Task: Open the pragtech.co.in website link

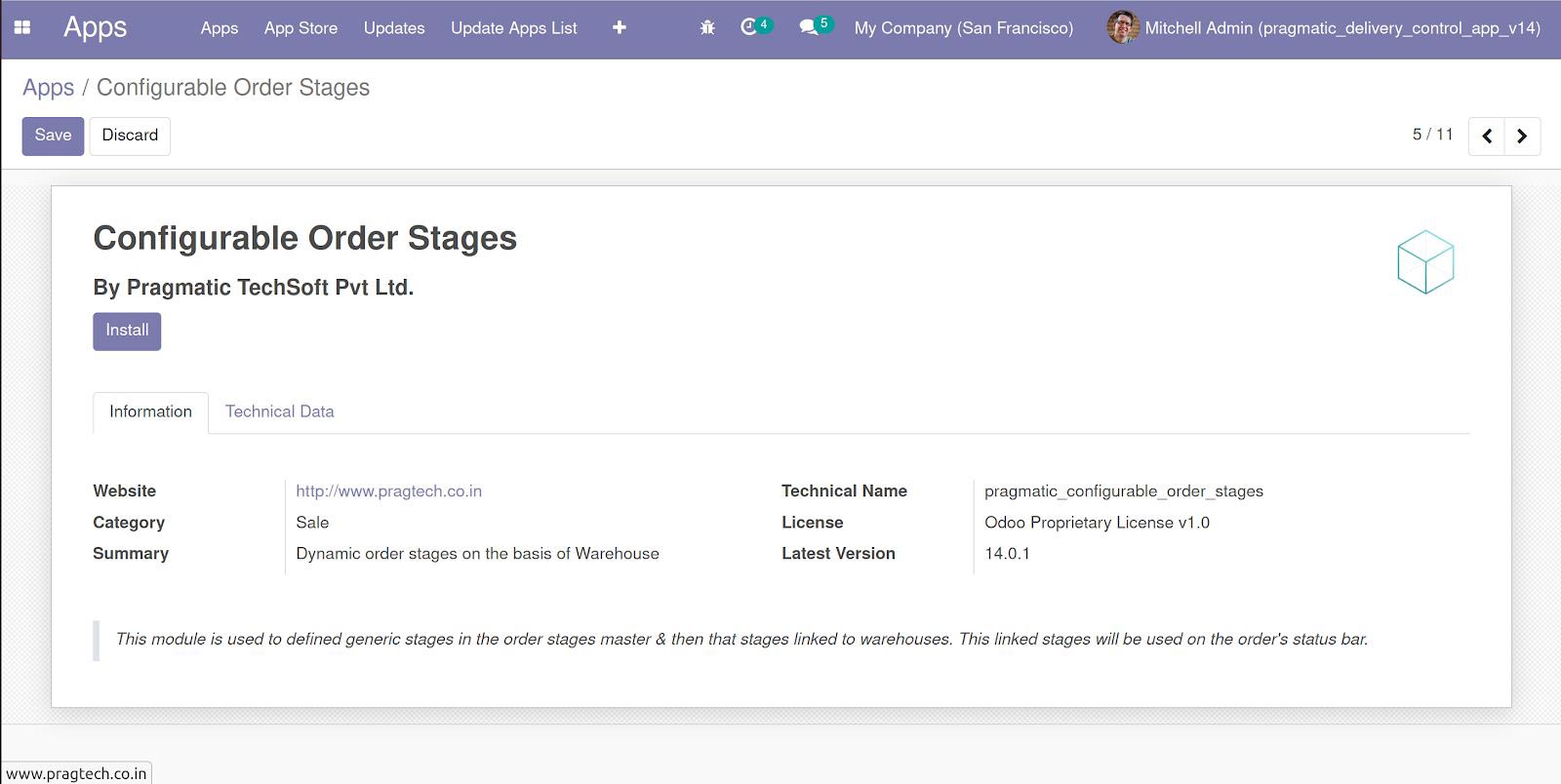Action: click(389, 491)
